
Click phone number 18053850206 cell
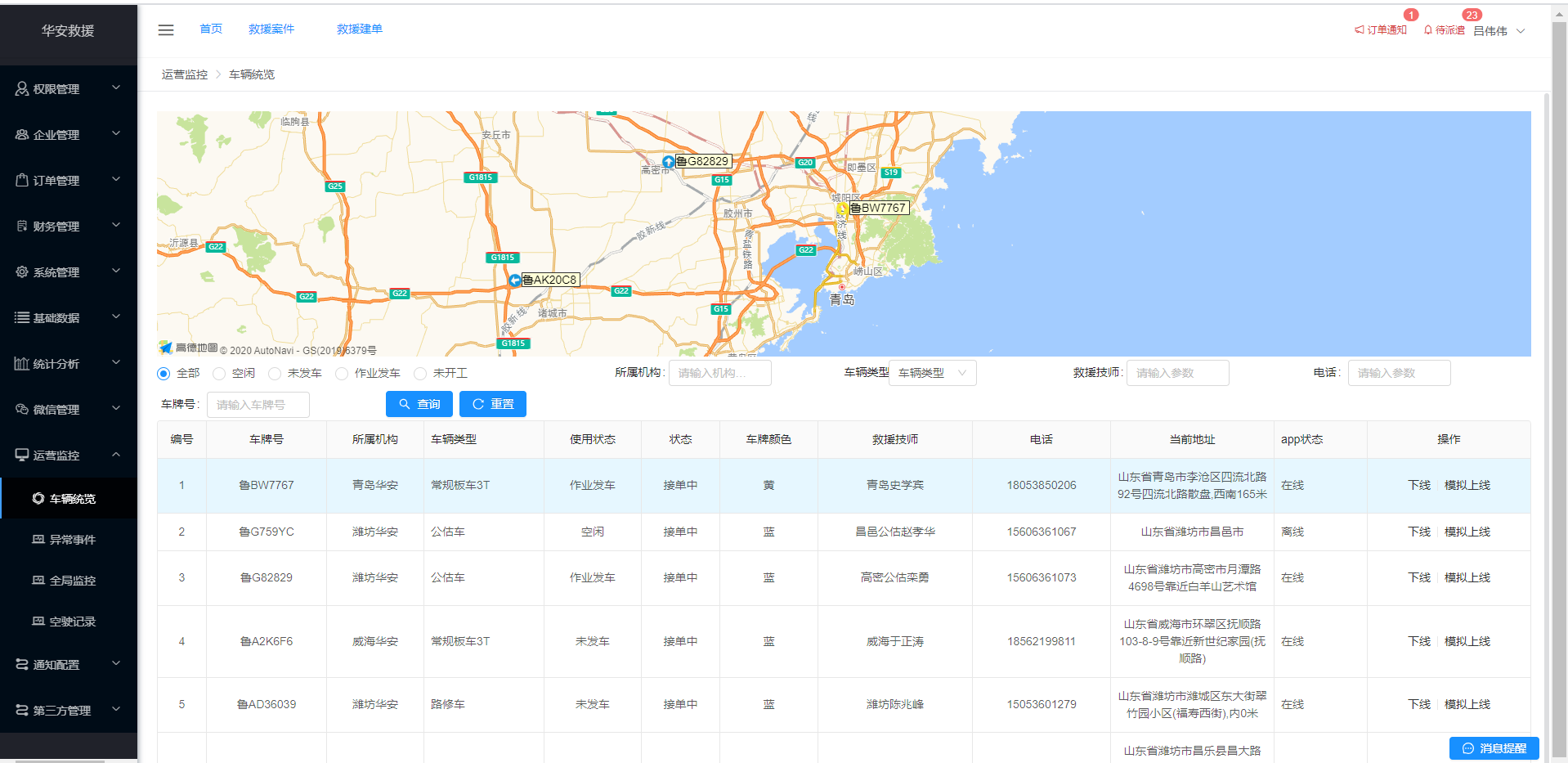click(1042, 486)
